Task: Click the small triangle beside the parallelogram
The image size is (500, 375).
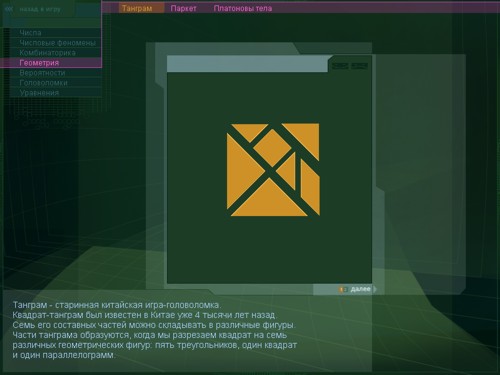Action: pyautogui.click(x=289, y=171)
